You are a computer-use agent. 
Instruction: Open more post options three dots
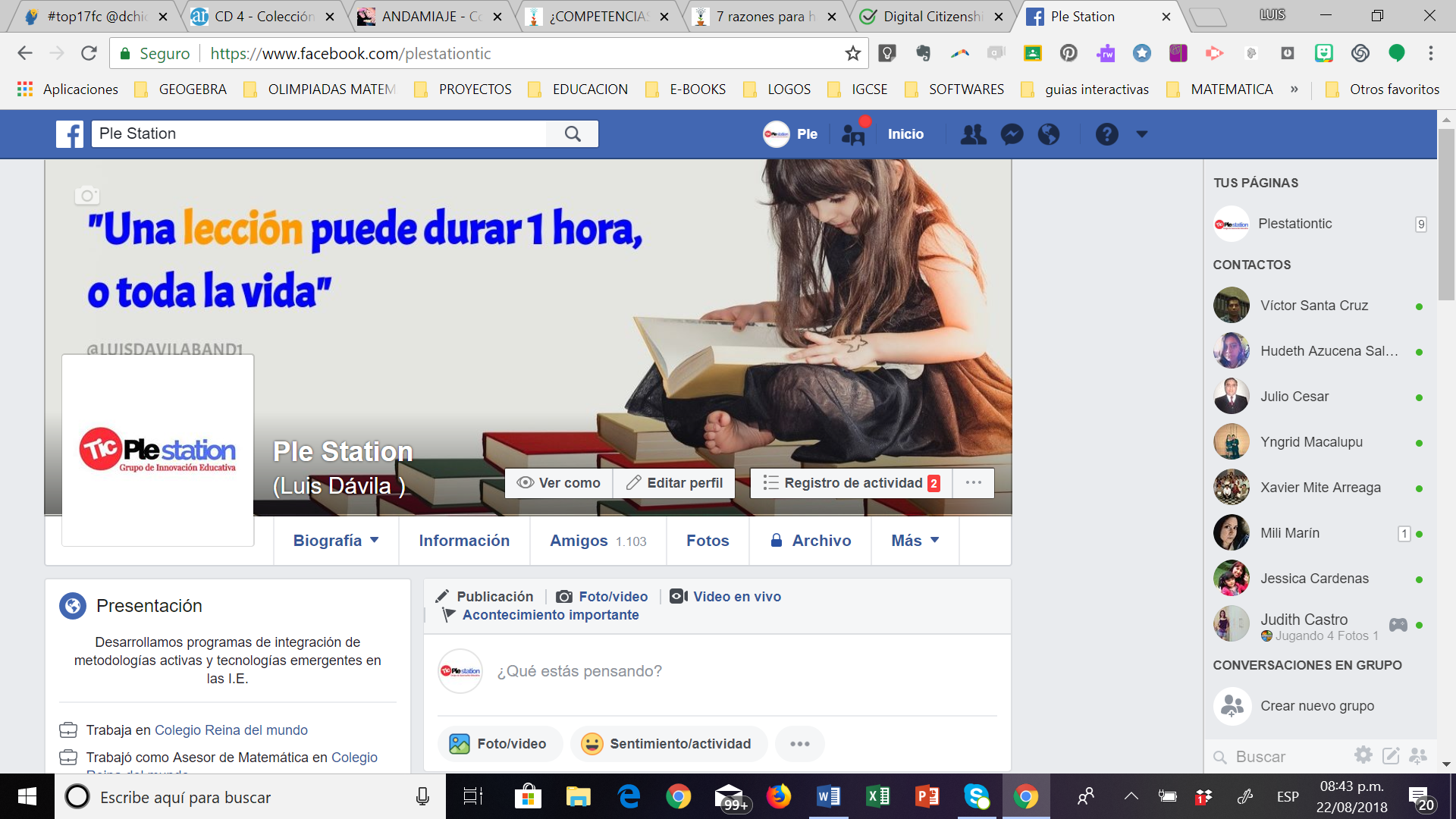(x=800, y=744)
